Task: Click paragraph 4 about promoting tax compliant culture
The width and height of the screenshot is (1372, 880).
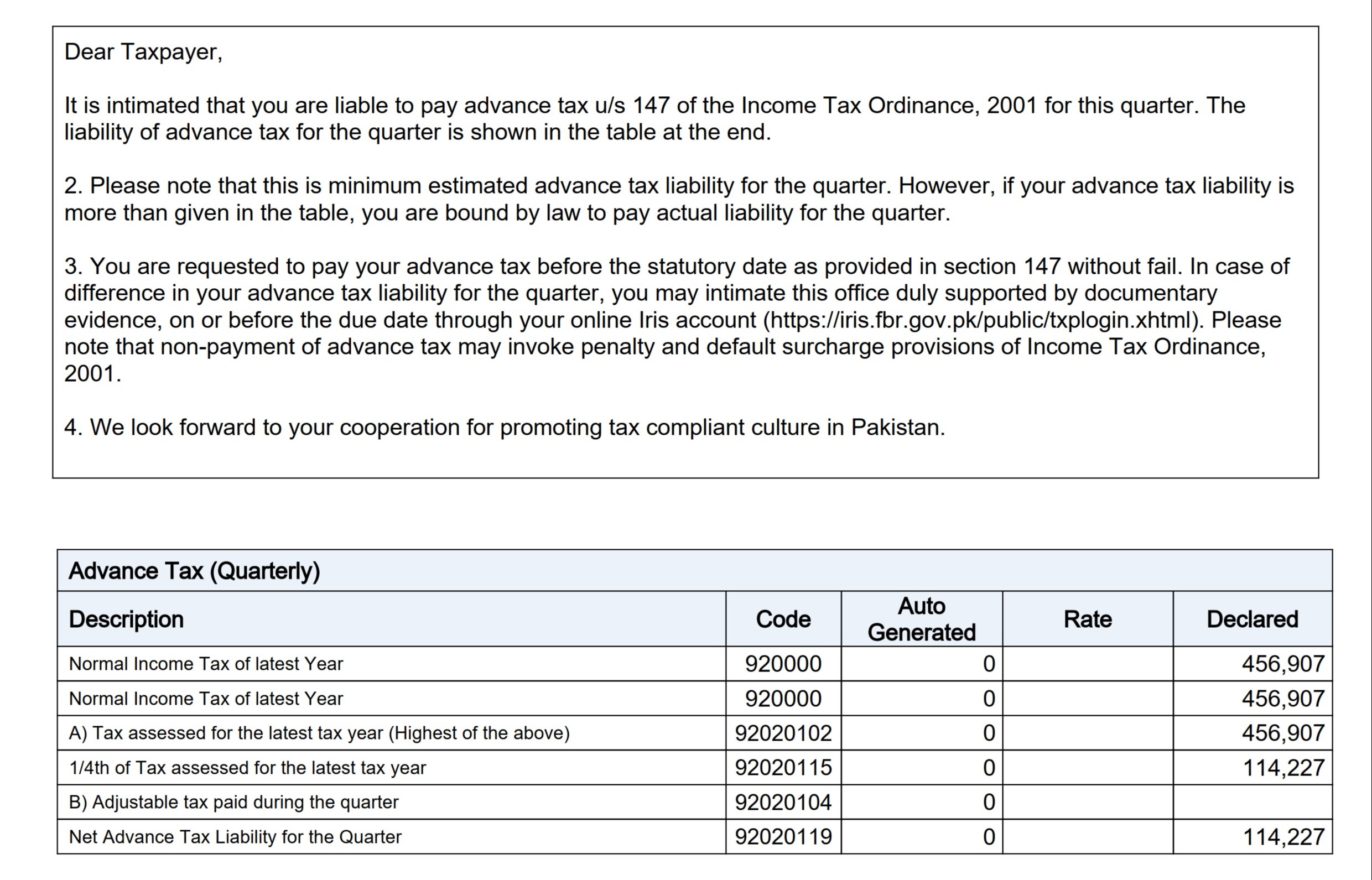Action: [x=504, y=428]
